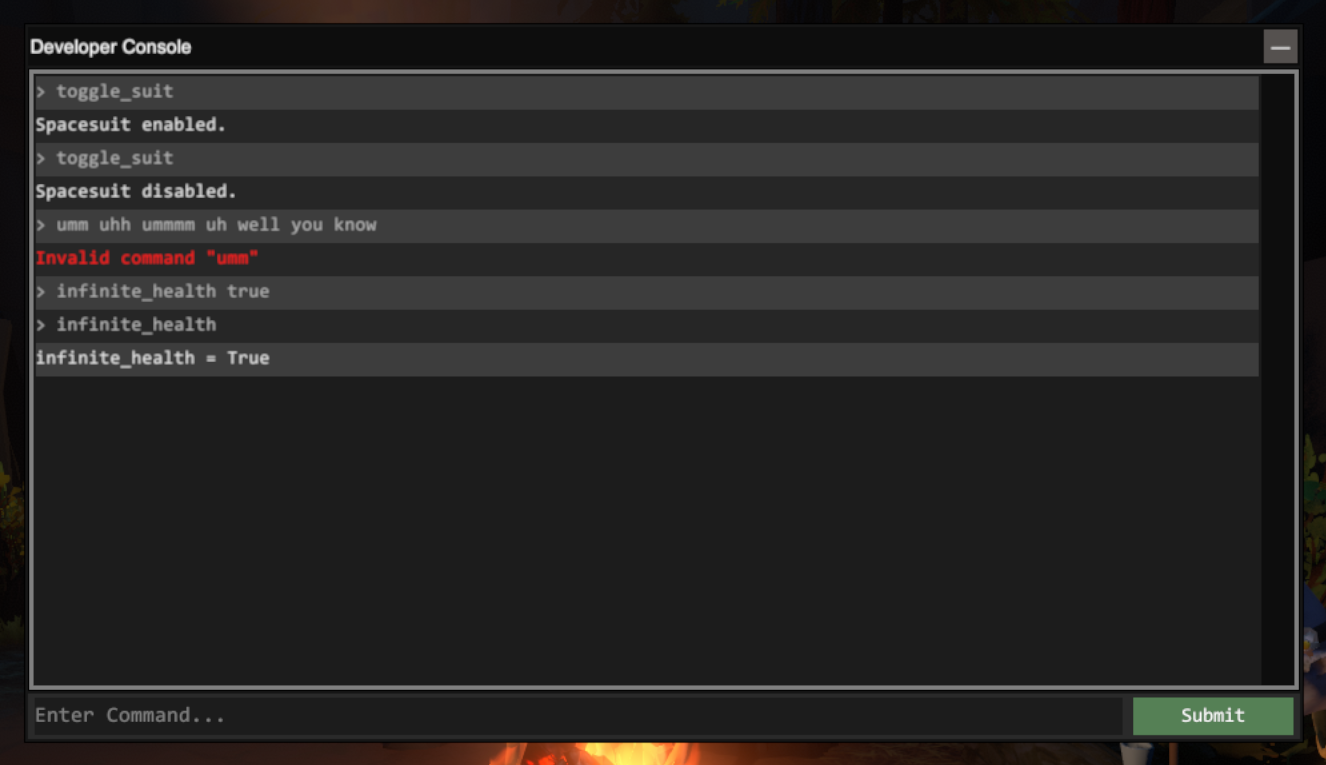
Task: Click the prompt arrow before infinite_health true
Action: click(x=41, y=292)
